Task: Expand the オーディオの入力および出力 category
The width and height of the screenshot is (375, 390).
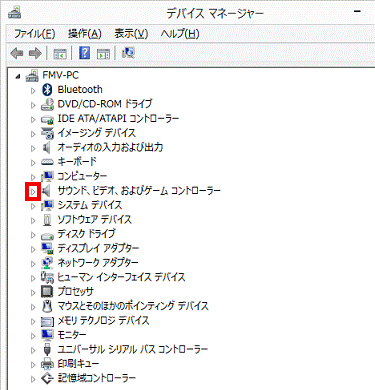Action: [33, 148]
